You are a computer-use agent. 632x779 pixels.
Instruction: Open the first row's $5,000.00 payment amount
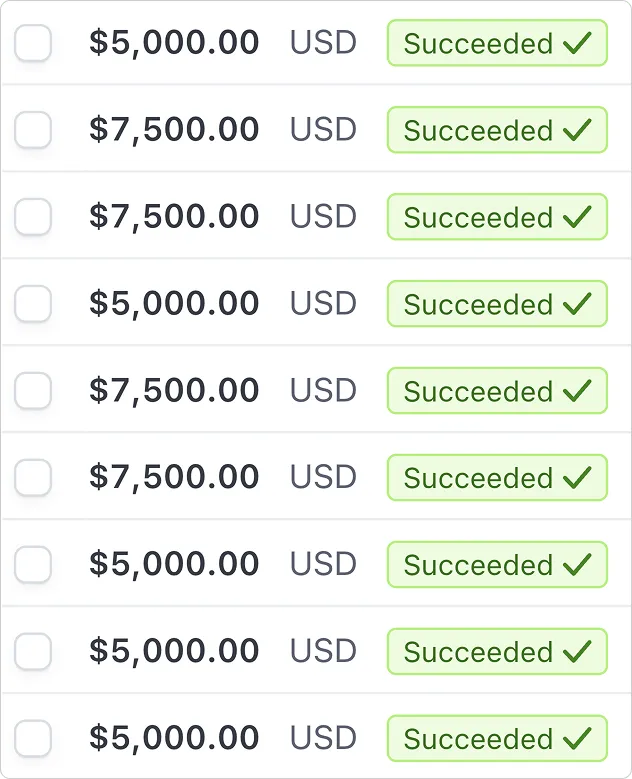174,43
